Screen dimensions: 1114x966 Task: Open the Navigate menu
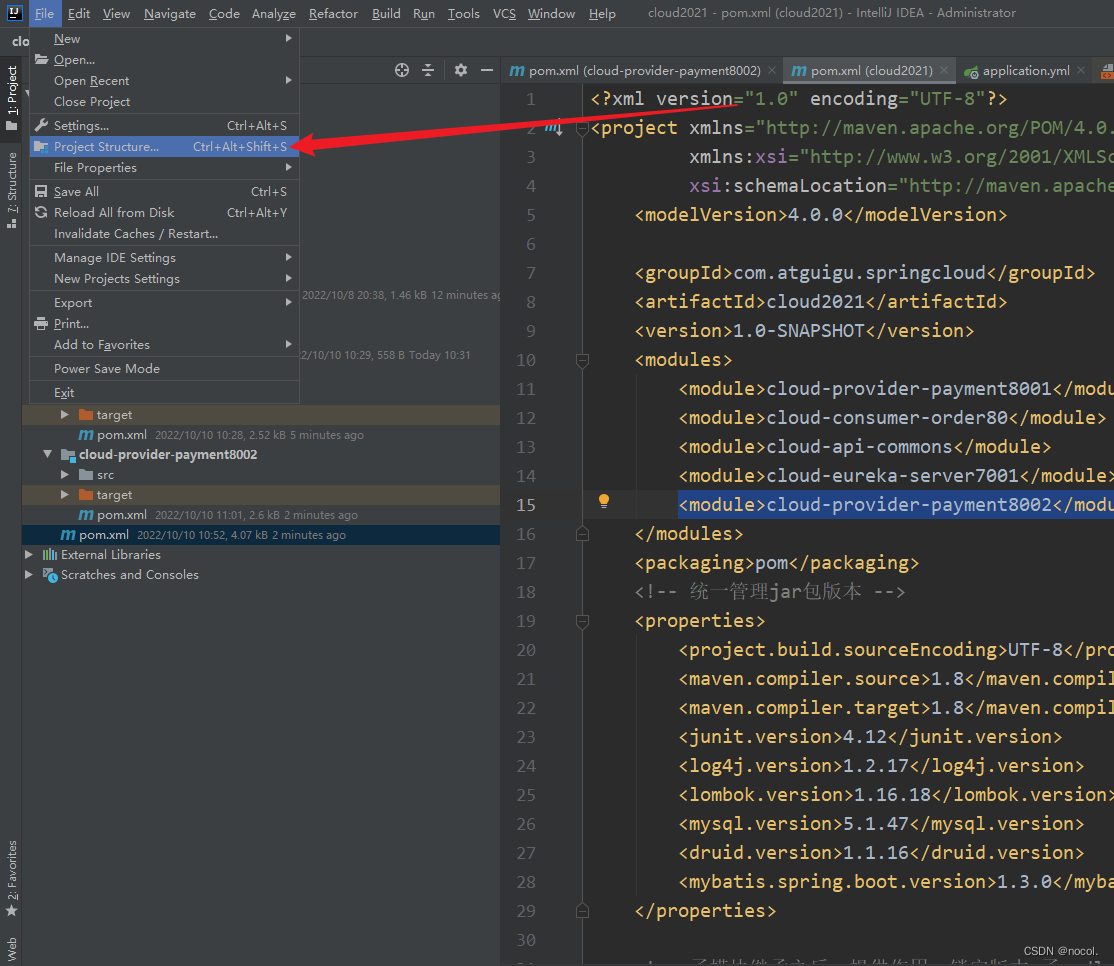click(169, 13)
